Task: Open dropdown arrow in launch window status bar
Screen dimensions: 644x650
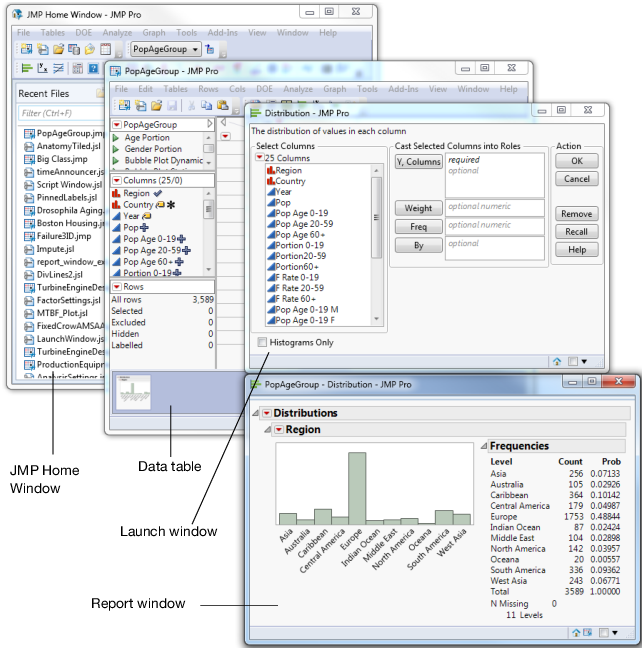Action: click(x=584, y=361)
